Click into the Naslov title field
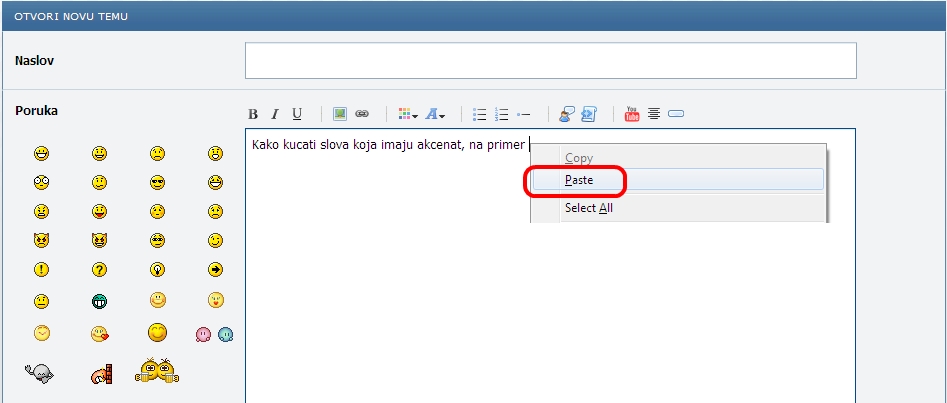The width and height of the screenshot is (947, 403). [550, 60]
